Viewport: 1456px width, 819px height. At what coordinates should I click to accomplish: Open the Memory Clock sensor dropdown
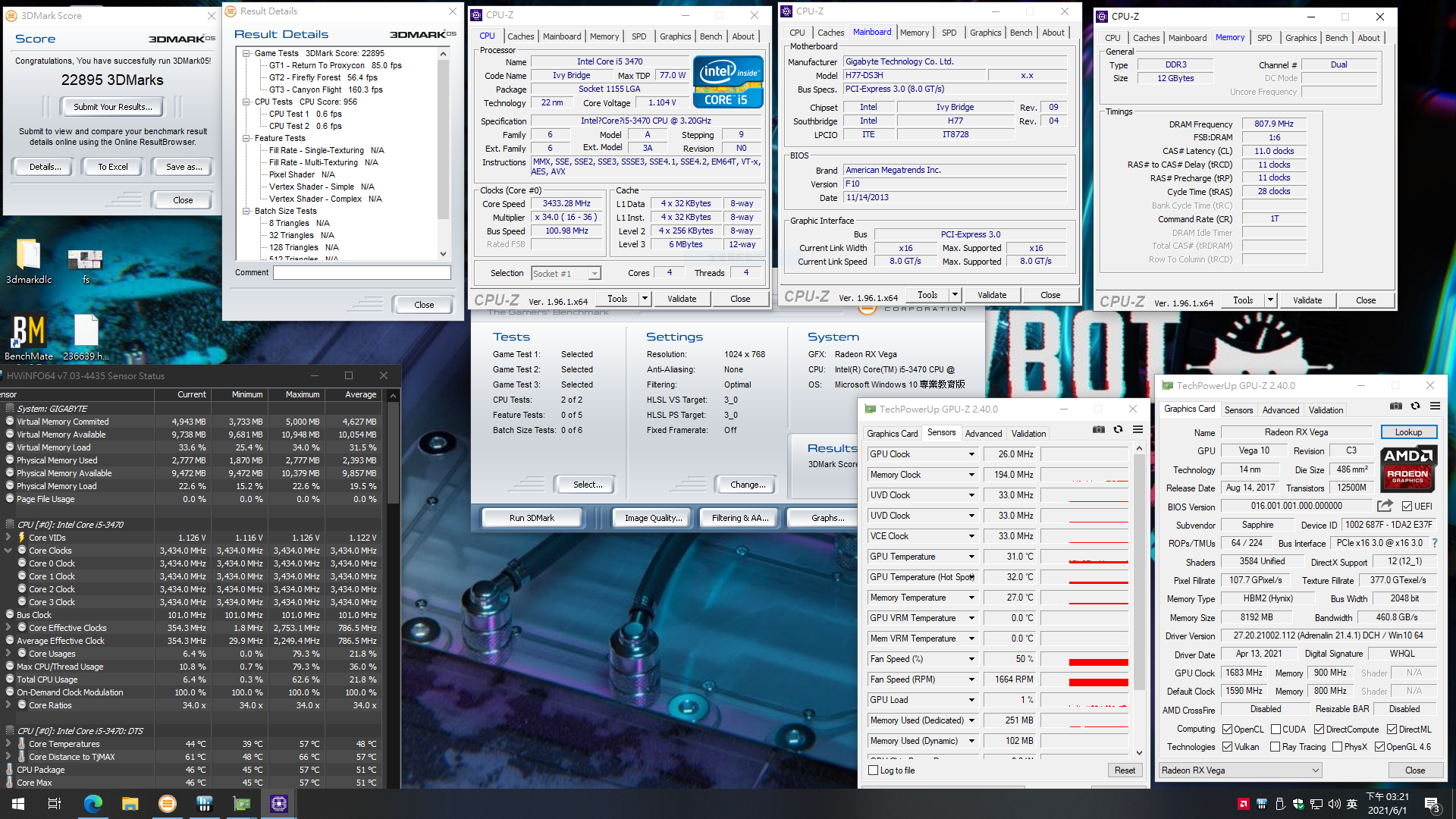point(971,475)
